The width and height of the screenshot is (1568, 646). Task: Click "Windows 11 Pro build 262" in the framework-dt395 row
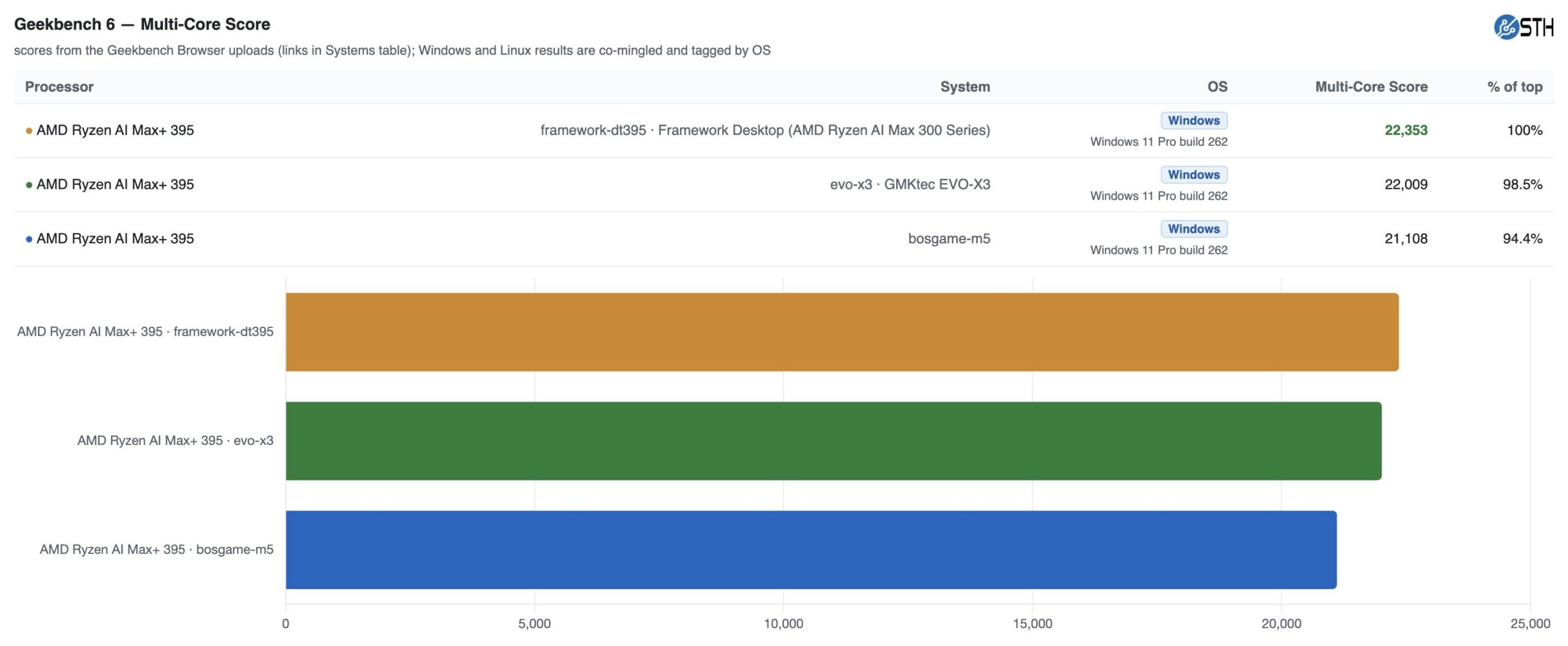1159,142
